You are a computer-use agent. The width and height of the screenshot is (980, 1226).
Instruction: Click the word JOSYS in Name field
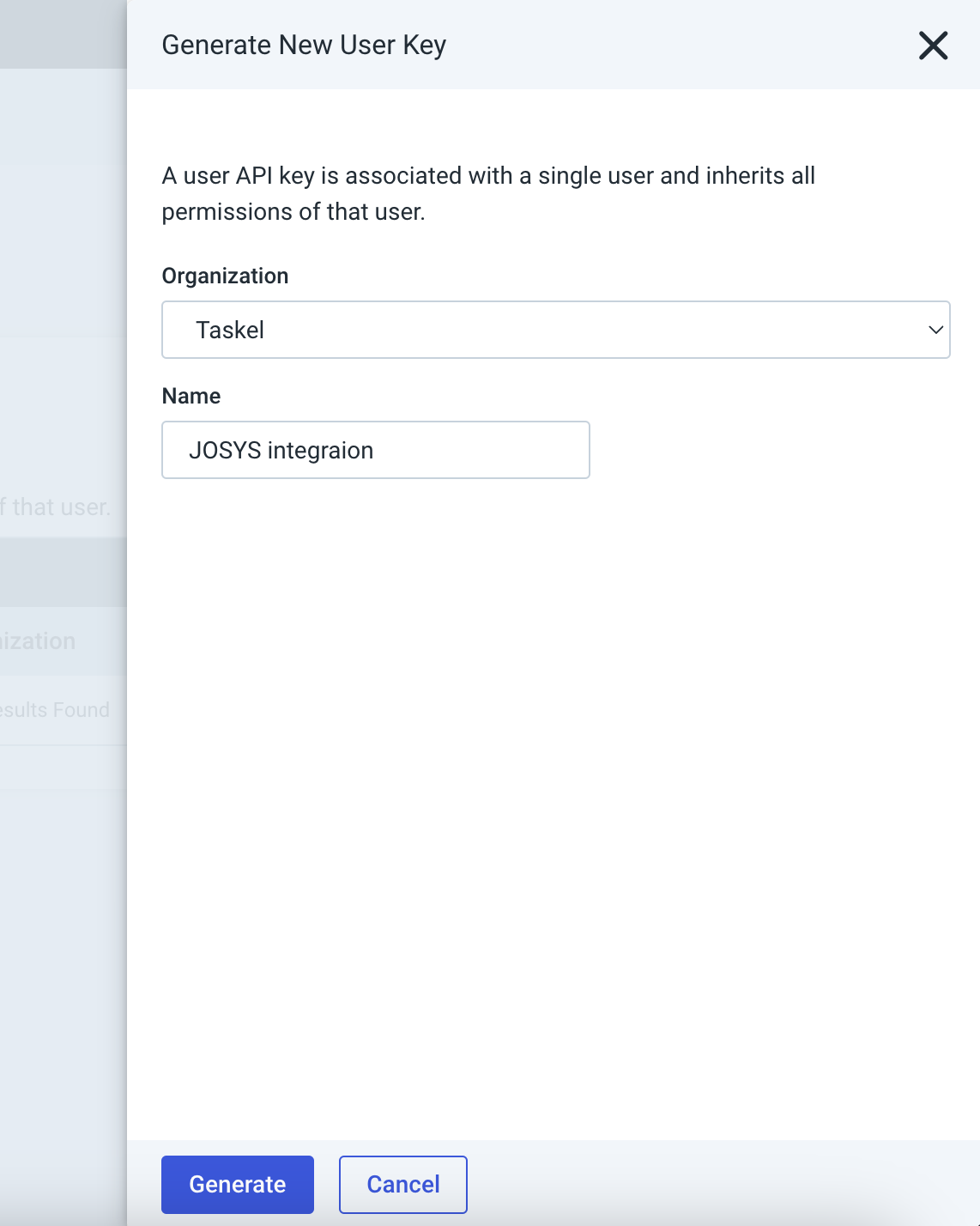pos(225,450)
